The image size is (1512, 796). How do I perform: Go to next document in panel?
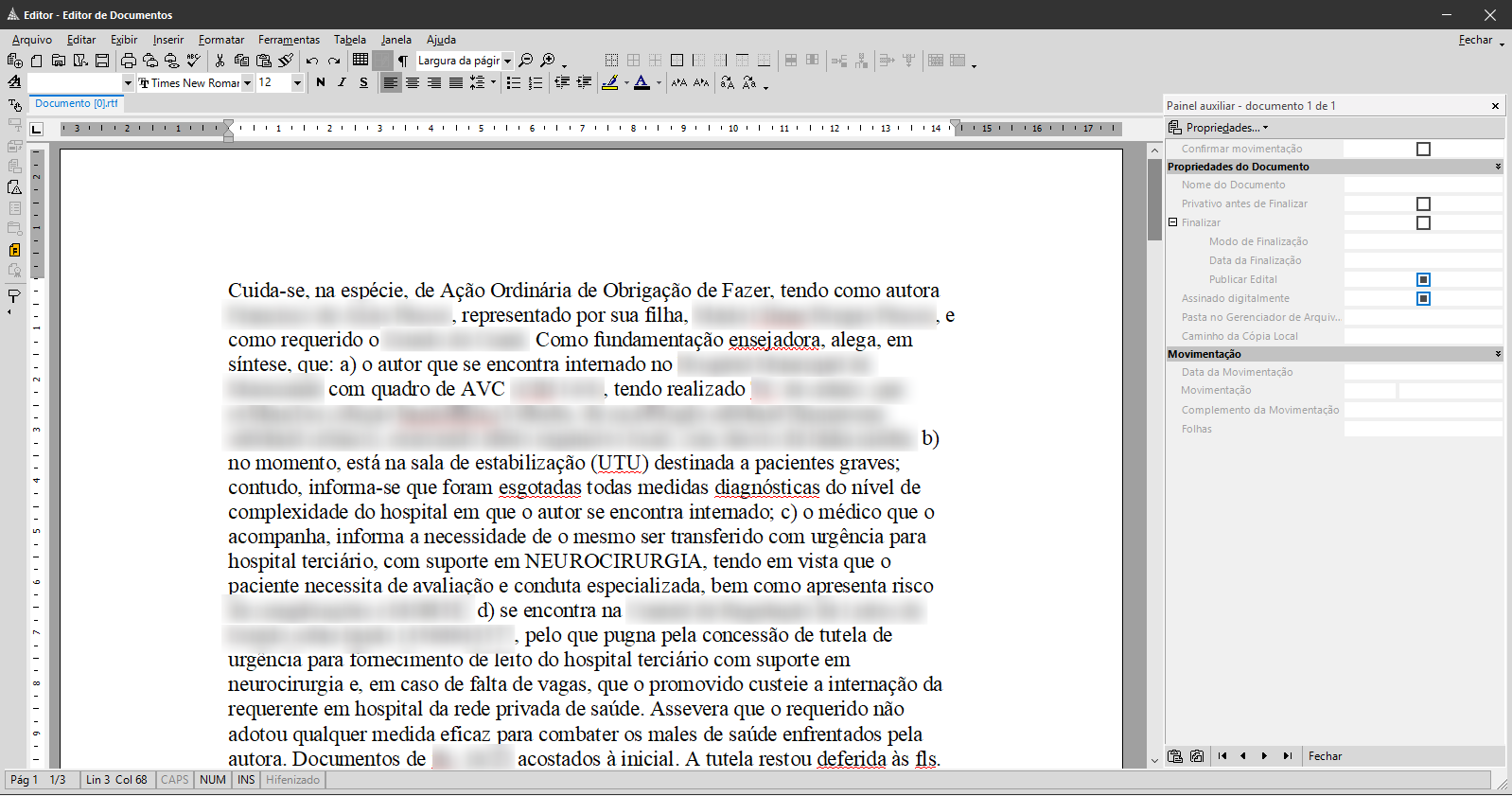1264,756
